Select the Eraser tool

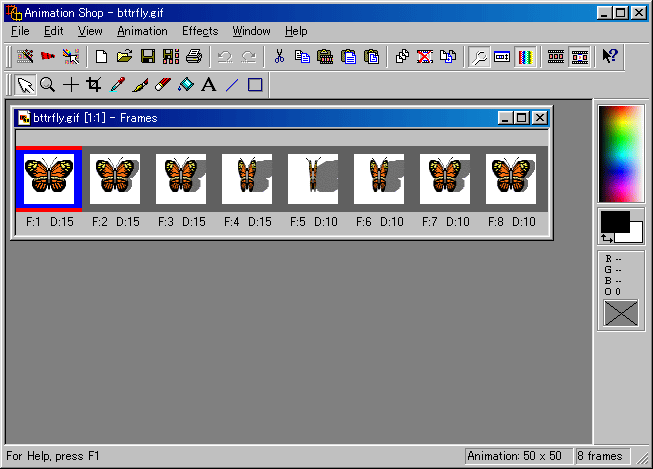(x=163, y=85)
